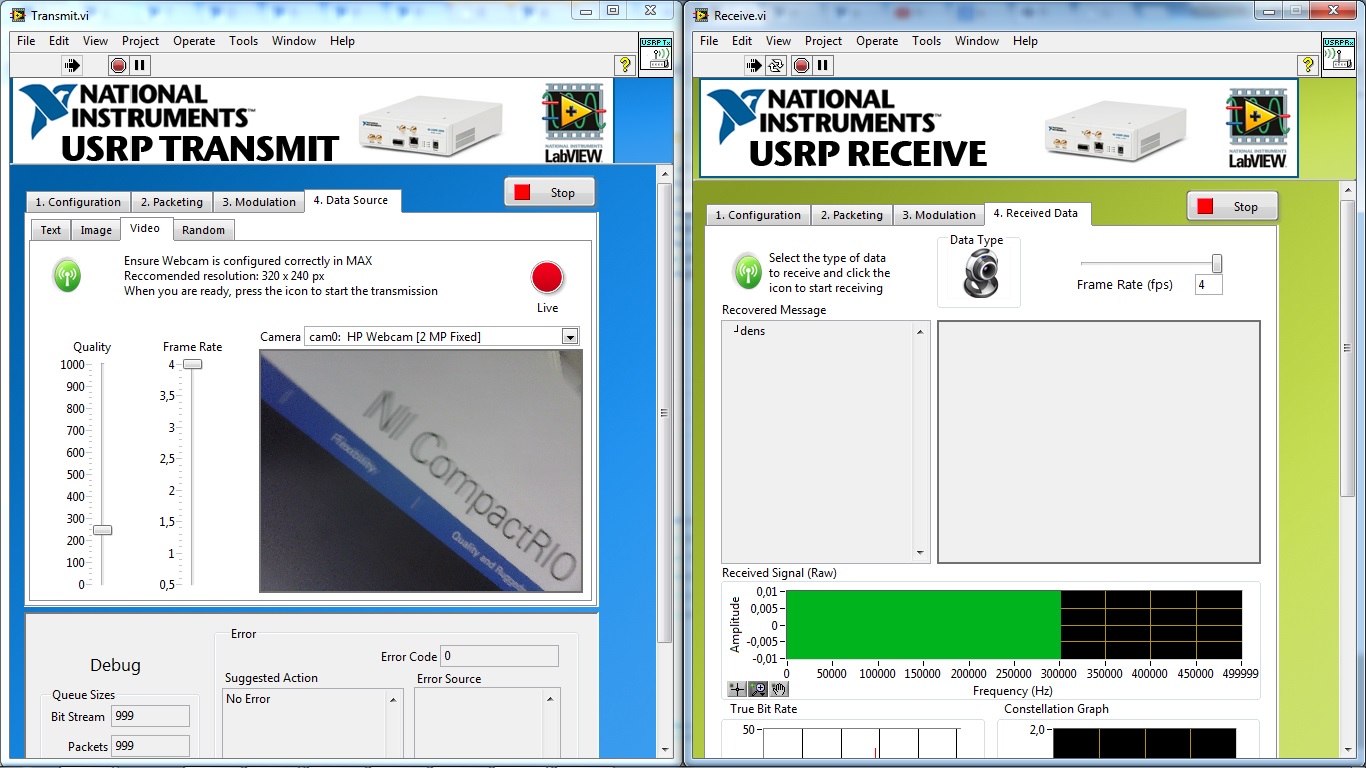This screenshot has width=1366, height=768.
Task: Click the webcam preview image
Action: pyautogui.click(x=420, y=470)
